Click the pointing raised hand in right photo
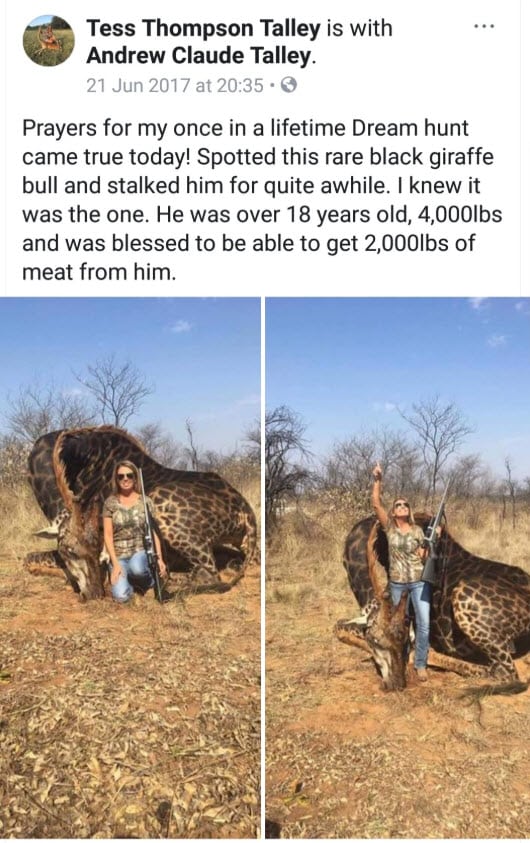530x843 pixels. tap(377, 472)
